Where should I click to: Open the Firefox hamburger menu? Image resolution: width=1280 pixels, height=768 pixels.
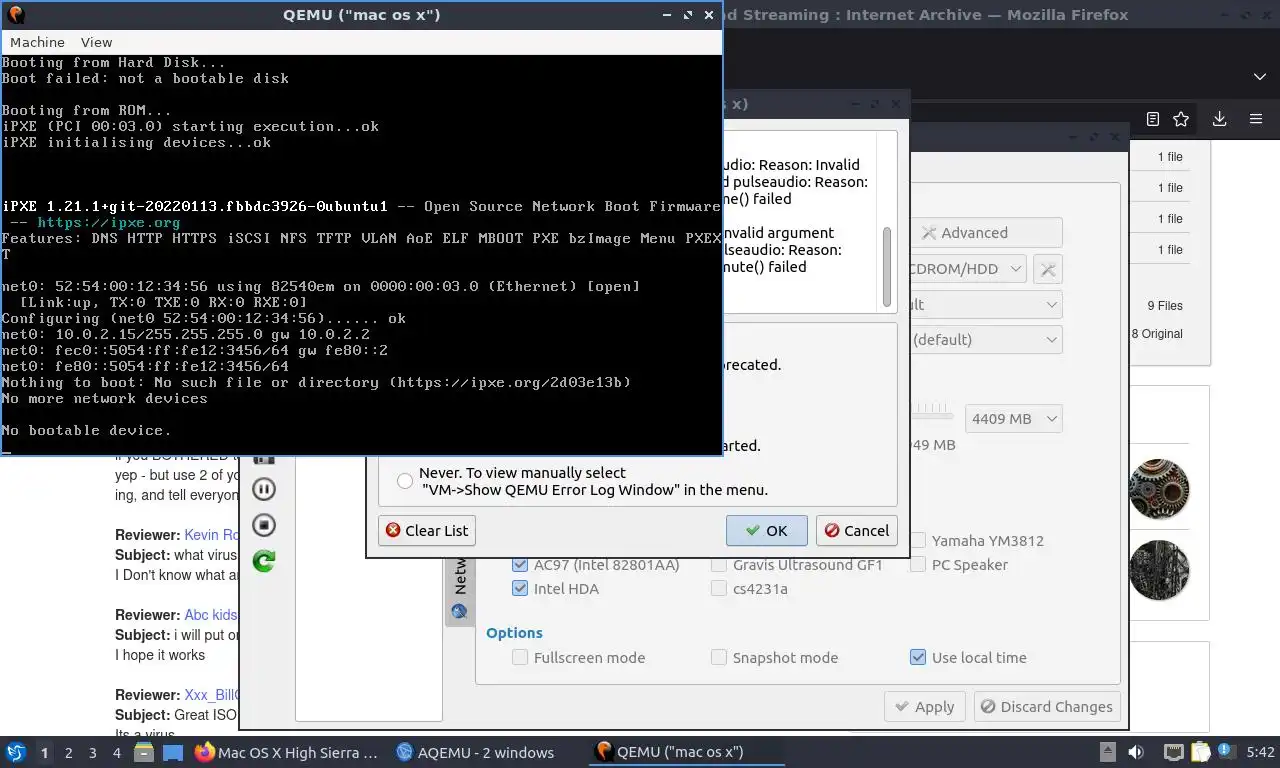(x=1256, y=119)
